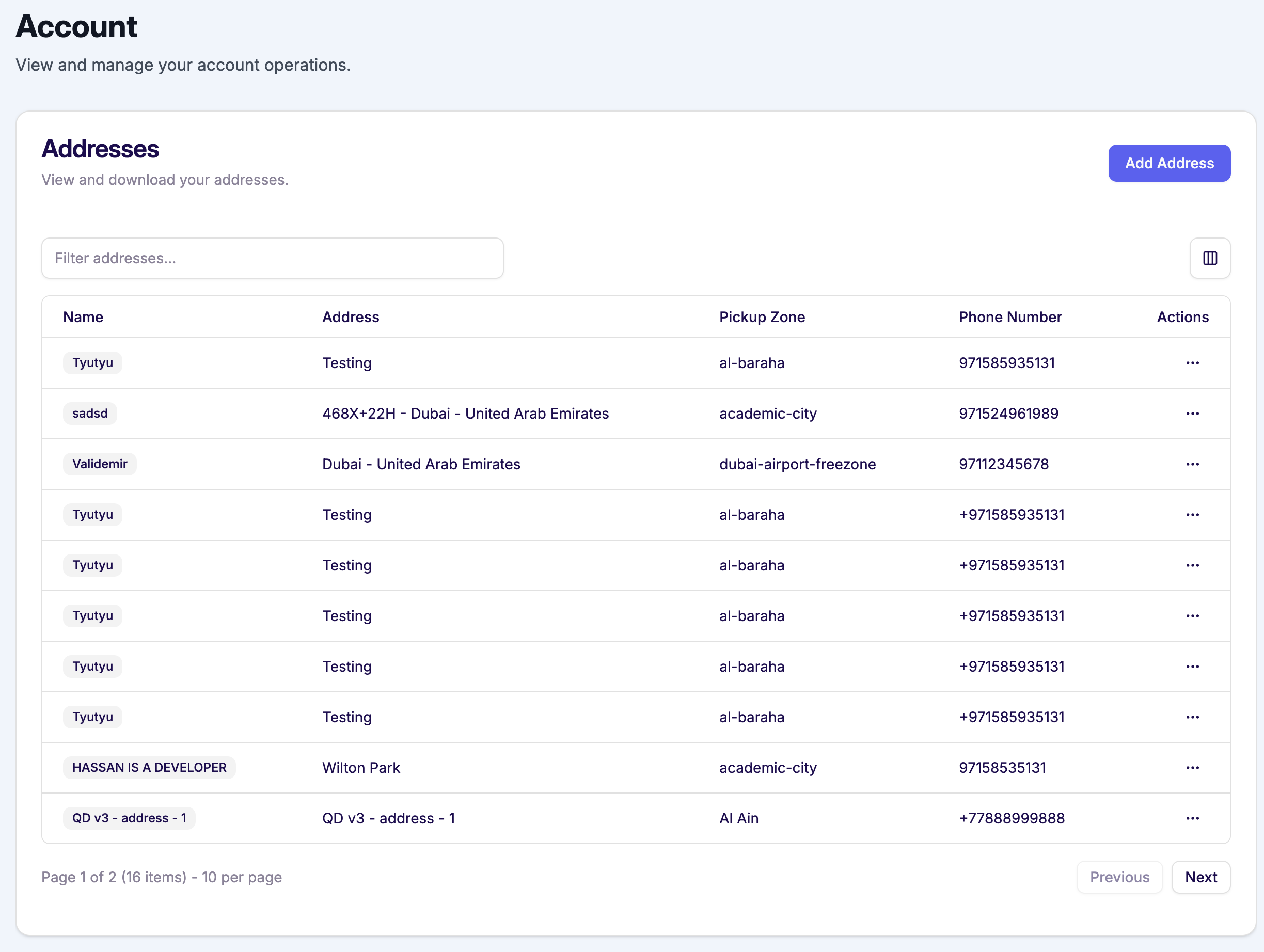Viewport: 1264px width, 952px height.
Task: Open actions menu for Validemir row
Action: [x=1192, y=464]
